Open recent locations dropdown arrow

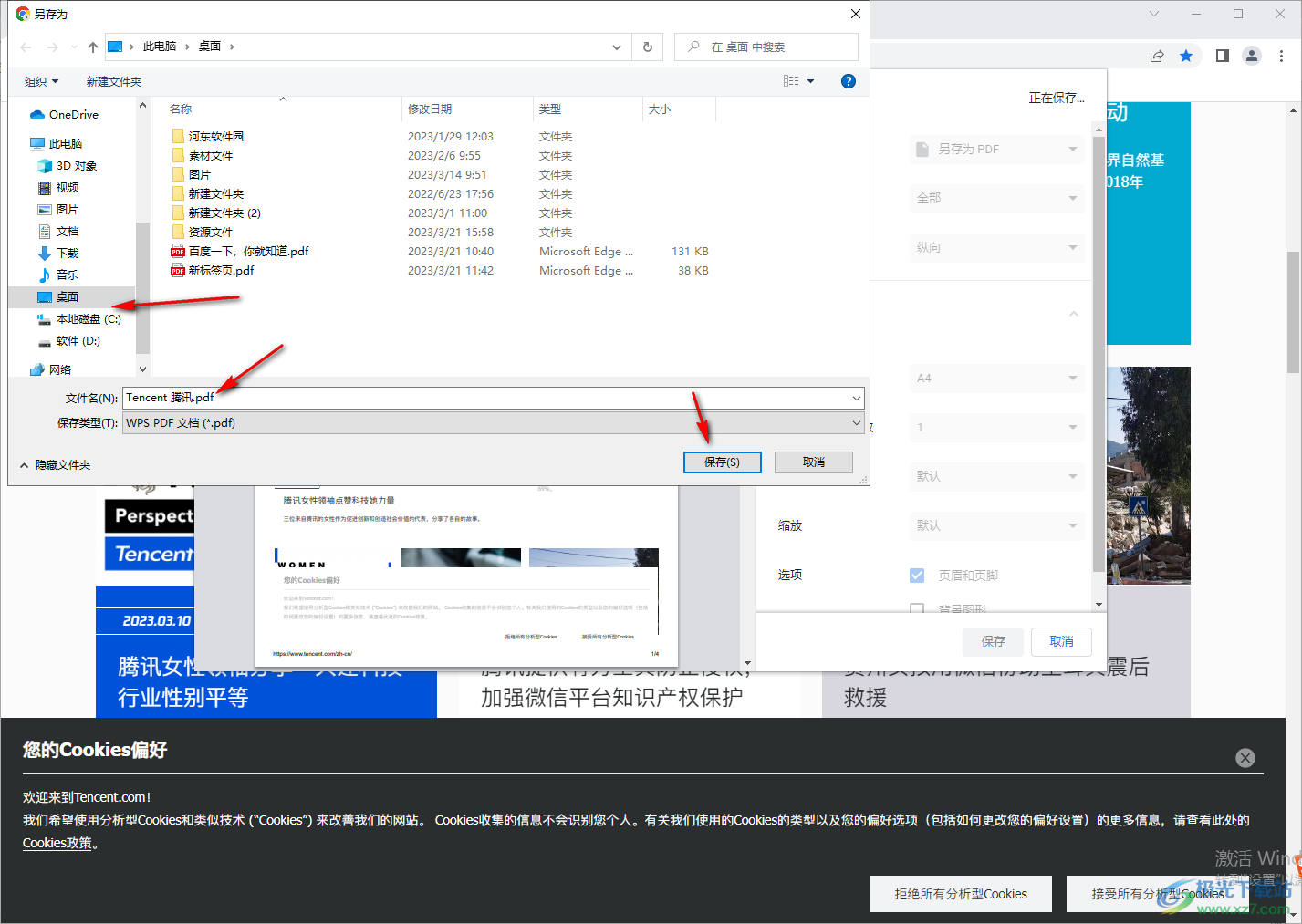pos(73,47)
